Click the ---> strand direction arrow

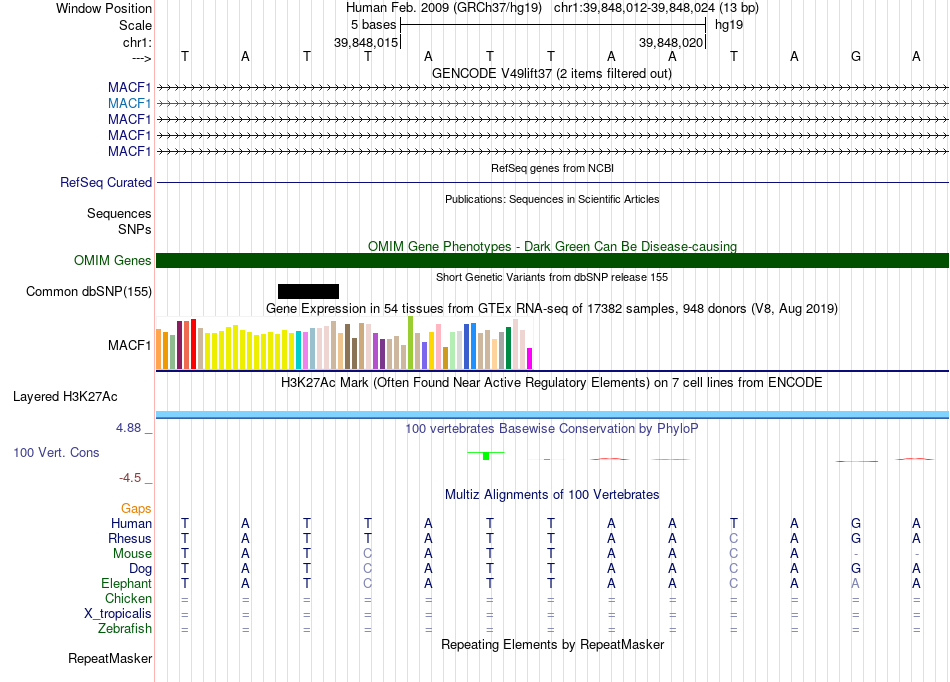[142, 58]
